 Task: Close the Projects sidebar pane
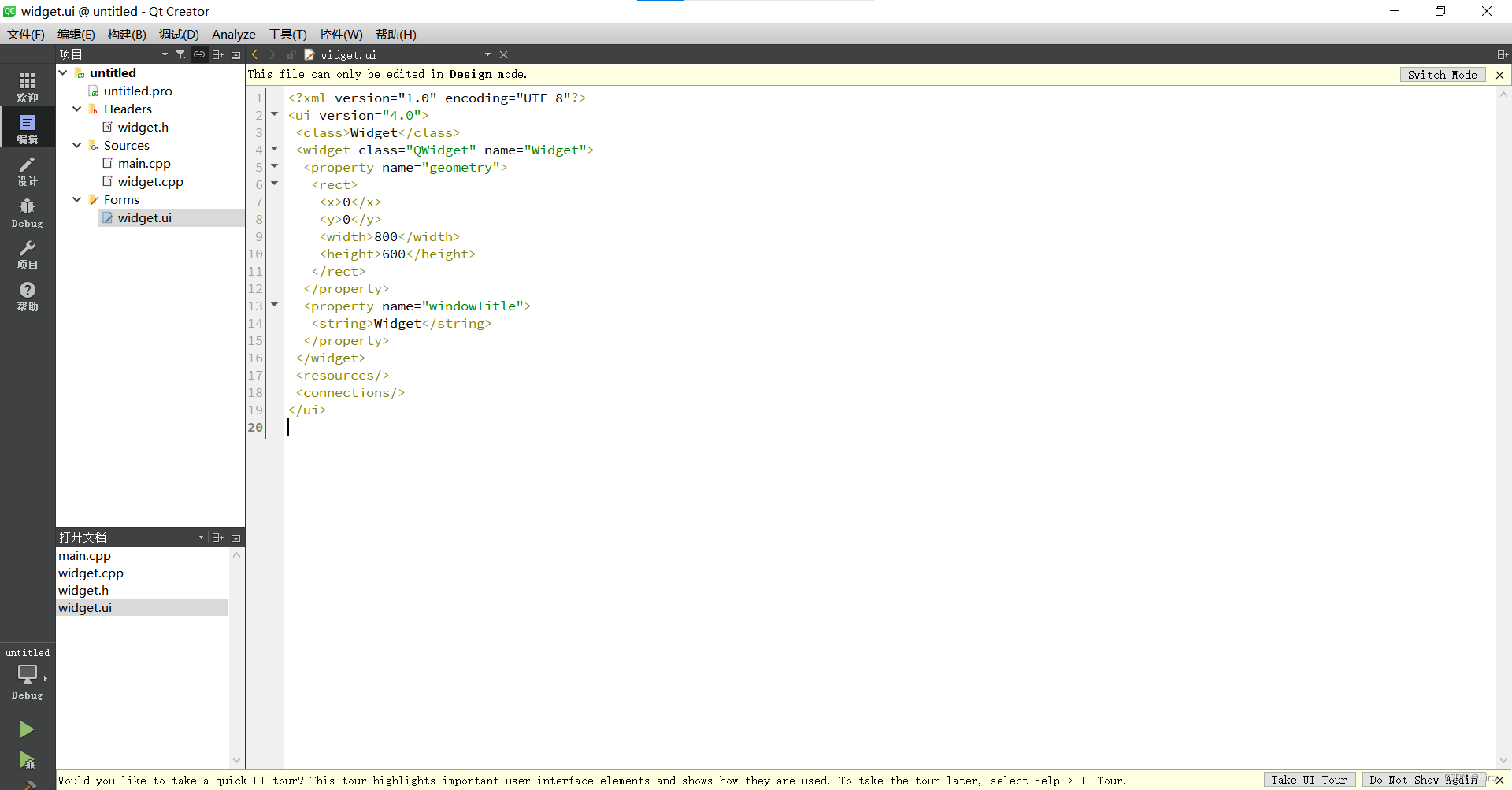[235, 54]
